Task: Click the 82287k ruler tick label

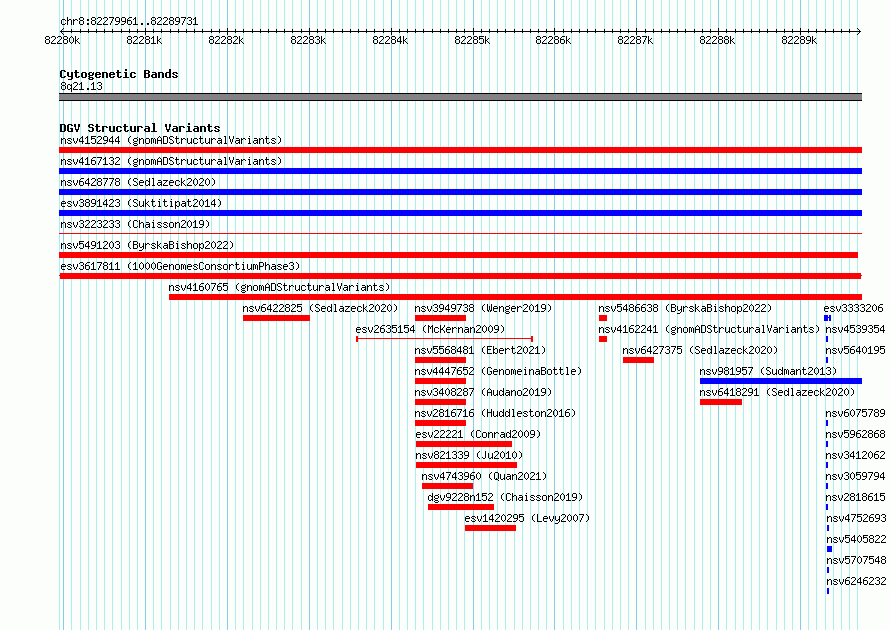Action: click(x=635, y=40)
